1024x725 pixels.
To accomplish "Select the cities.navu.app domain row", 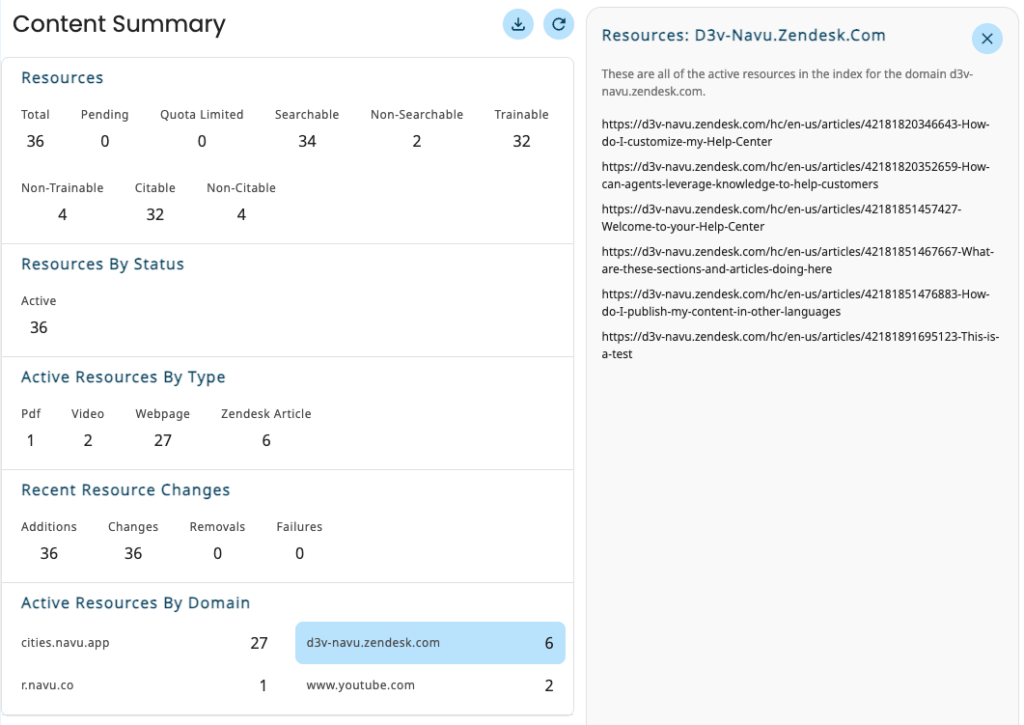I will coord(145,643).
